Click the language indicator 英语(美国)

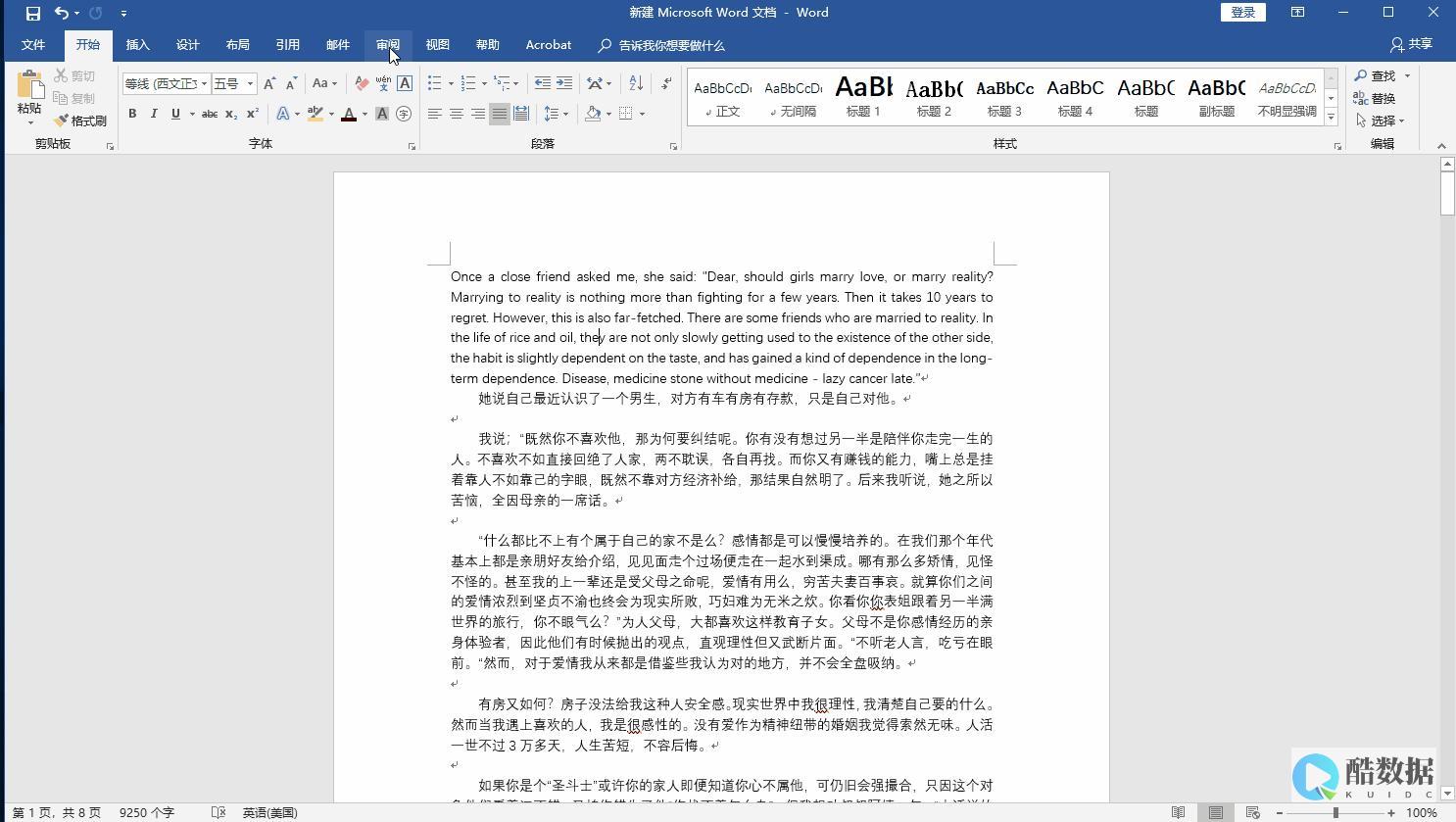[269, 812]
